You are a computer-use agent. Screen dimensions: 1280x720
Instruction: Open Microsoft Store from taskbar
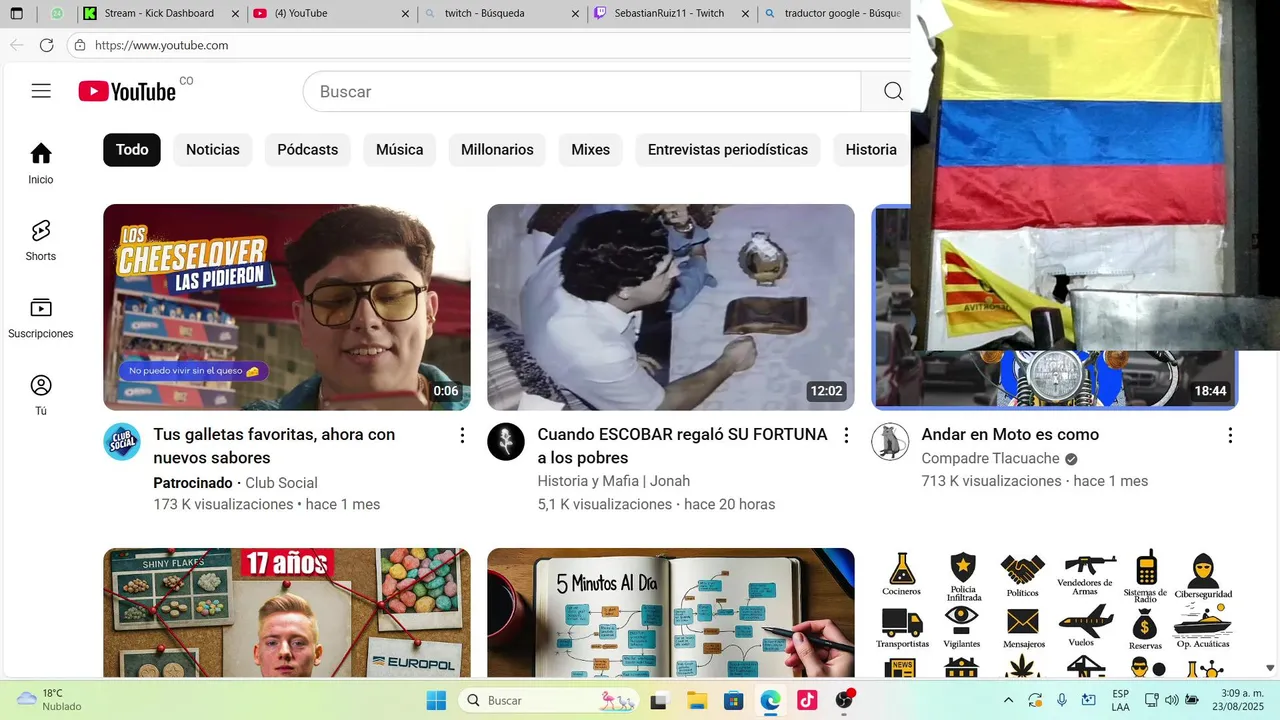click(x=733, y=700)
